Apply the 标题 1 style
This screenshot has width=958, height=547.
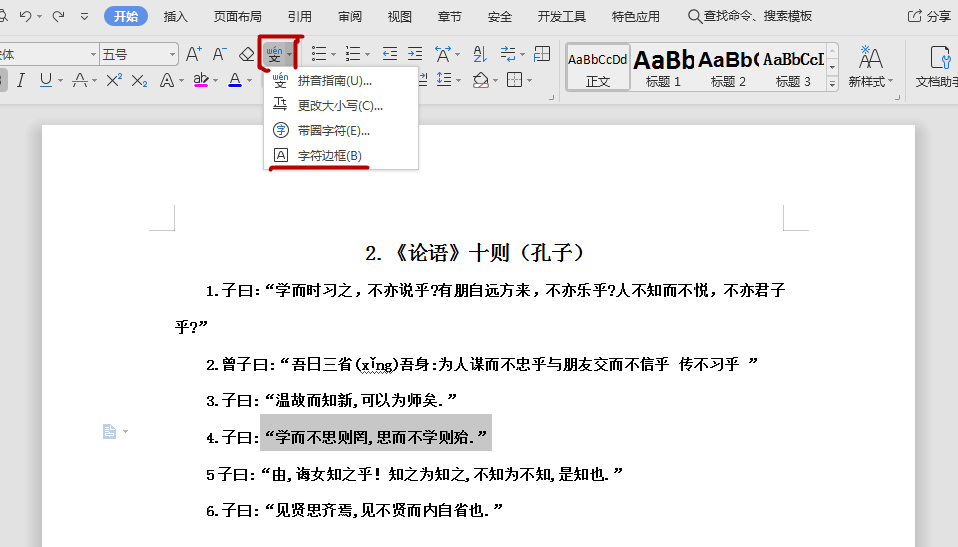(663, 67)
